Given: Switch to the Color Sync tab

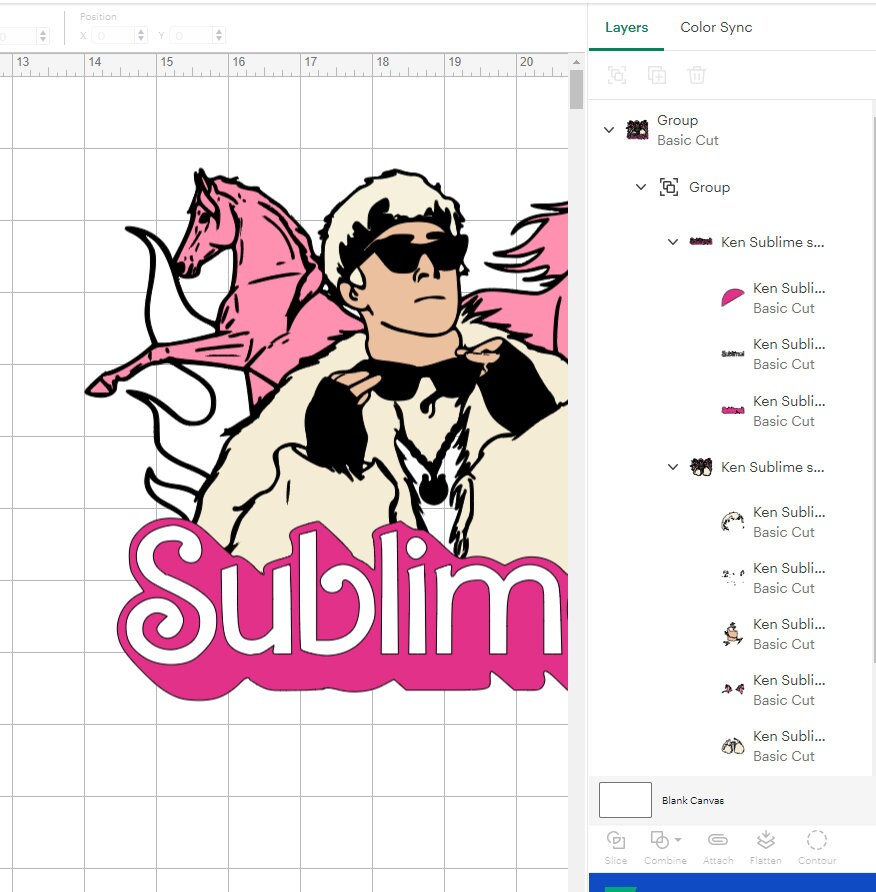Looking at the screenshot, I should click(x=716, y=28).
